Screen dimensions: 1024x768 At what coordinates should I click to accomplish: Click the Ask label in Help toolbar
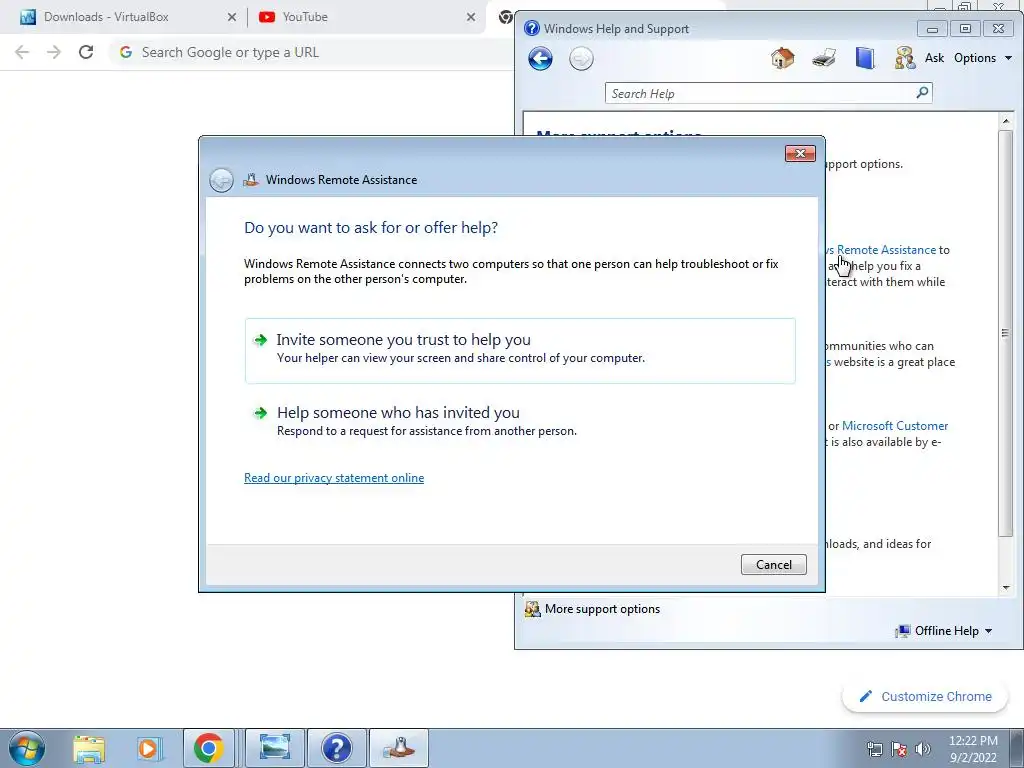934,58
